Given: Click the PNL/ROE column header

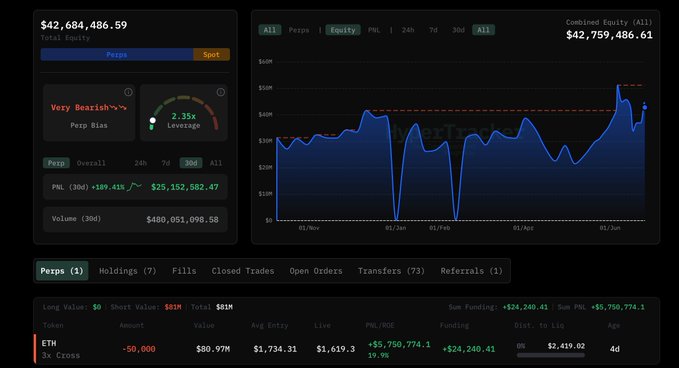Looking at the screenshot, I should pyautogui.click(x=380, y=325).
